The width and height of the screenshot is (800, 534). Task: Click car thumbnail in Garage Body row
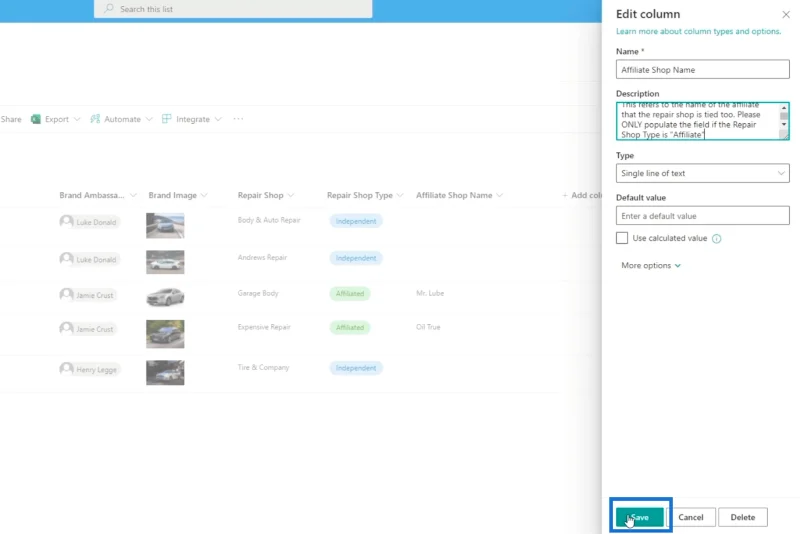(x=165, y=297)
